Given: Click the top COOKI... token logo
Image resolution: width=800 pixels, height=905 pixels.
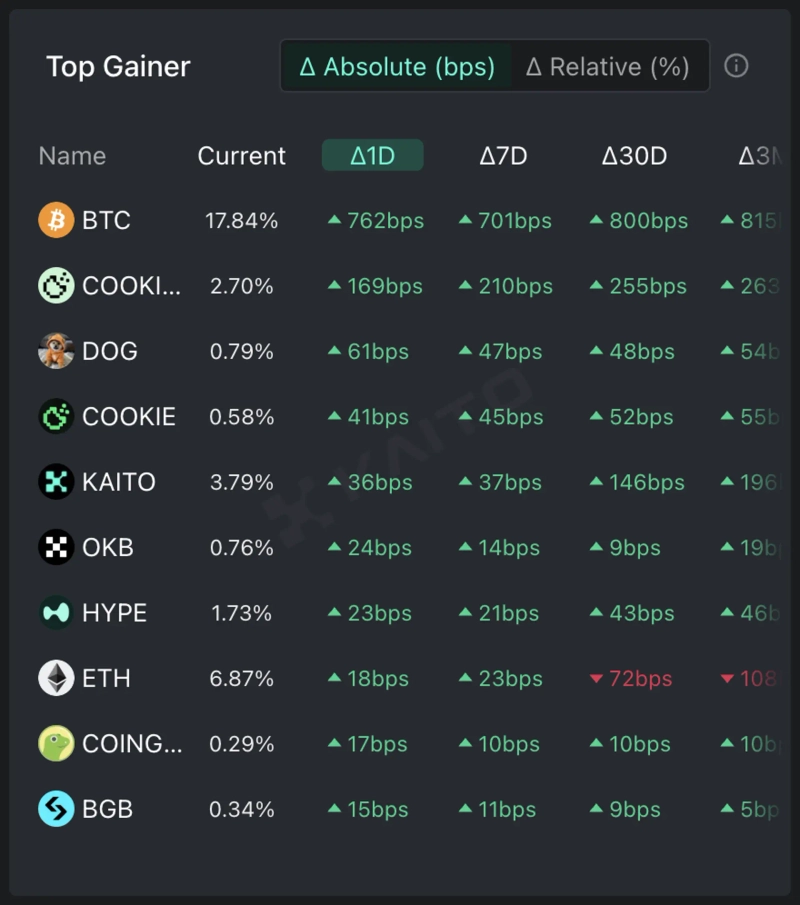Looking at the screenshot, I should point(56,286).
